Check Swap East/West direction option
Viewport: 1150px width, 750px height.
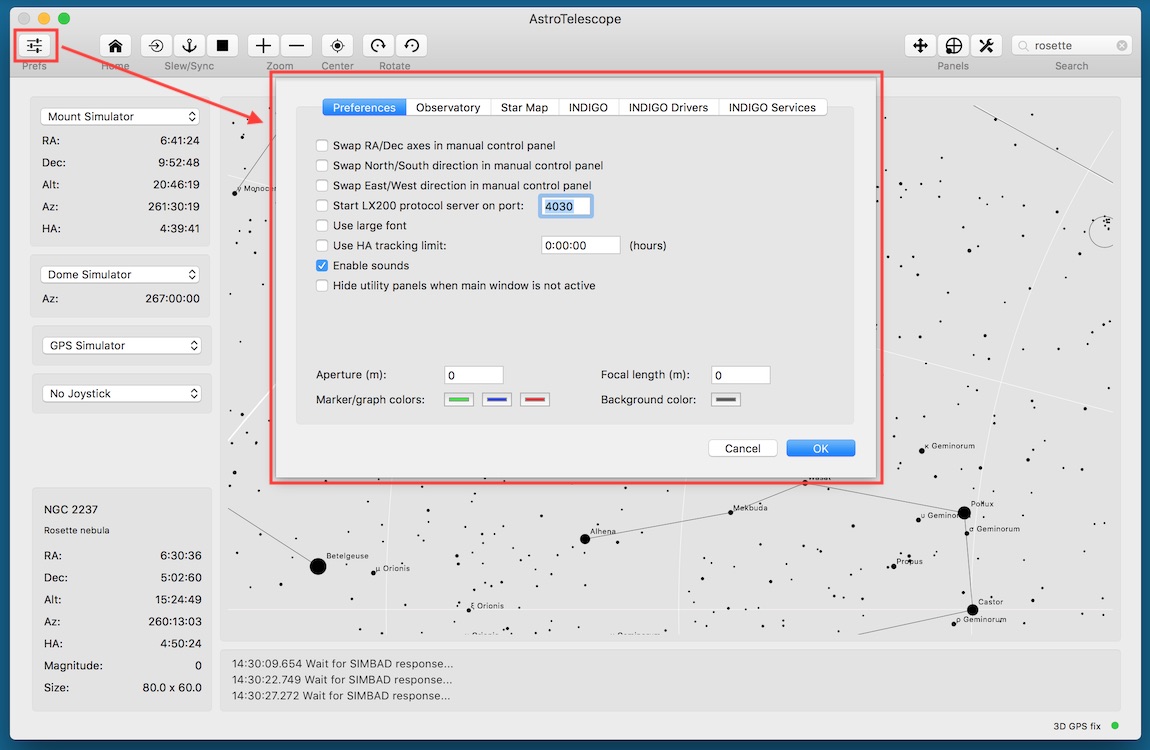(x=322, y=185)
